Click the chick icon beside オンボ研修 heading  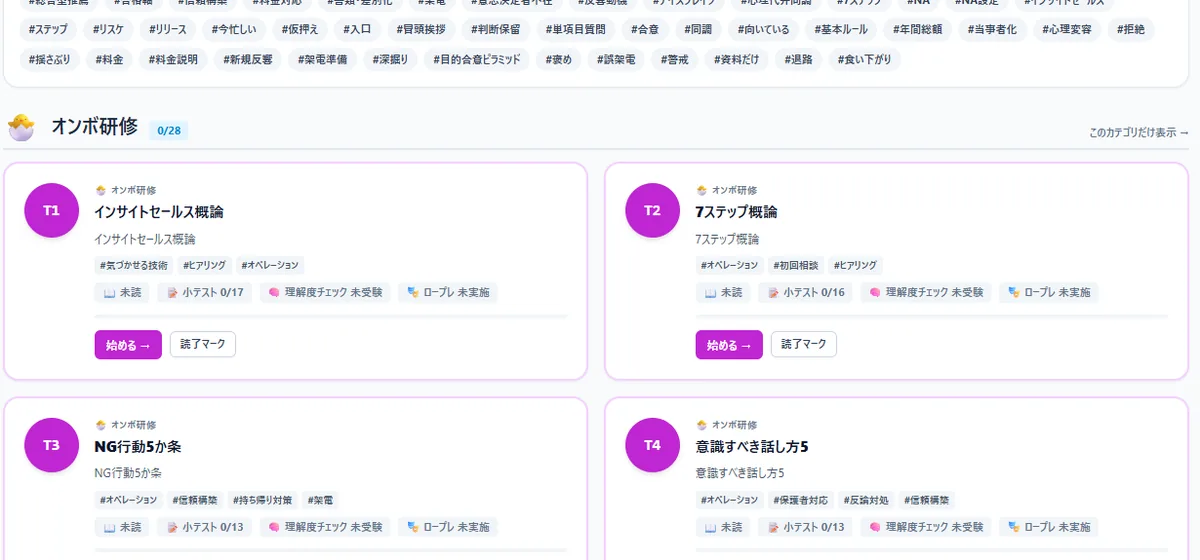(21, 127)
